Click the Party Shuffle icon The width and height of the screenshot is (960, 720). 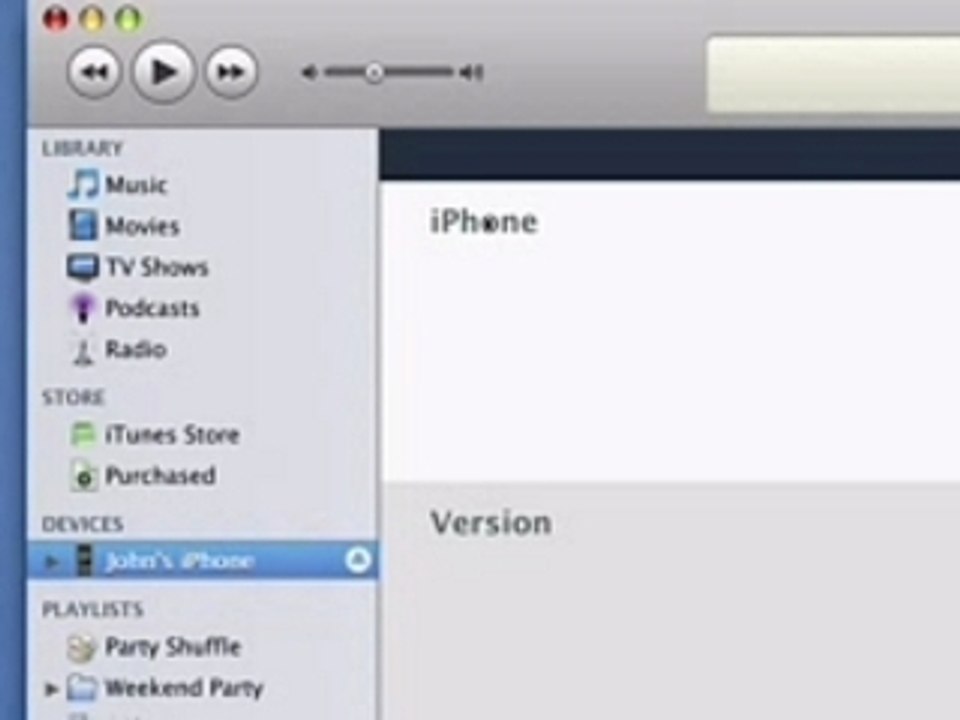coord(82,648)
